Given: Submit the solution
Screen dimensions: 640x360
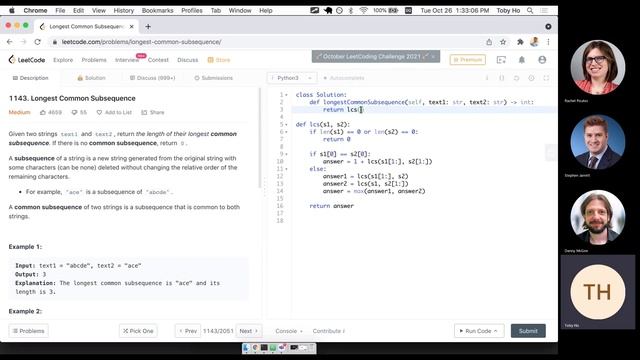Looking at the screenshot, I should click(x=528, y=331).
